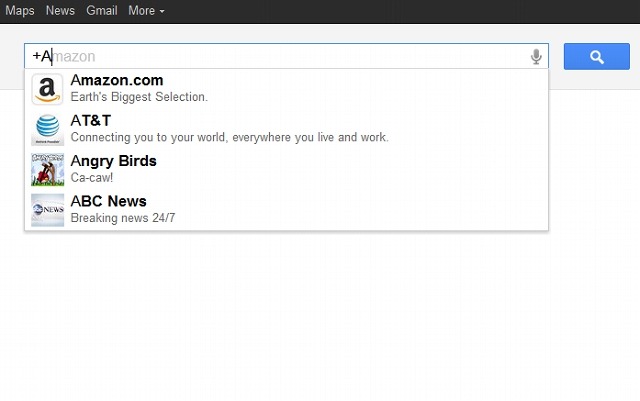
Task: Choose the ABC News suggestion title
Action: pyautogui.click(x=108, y=201)
